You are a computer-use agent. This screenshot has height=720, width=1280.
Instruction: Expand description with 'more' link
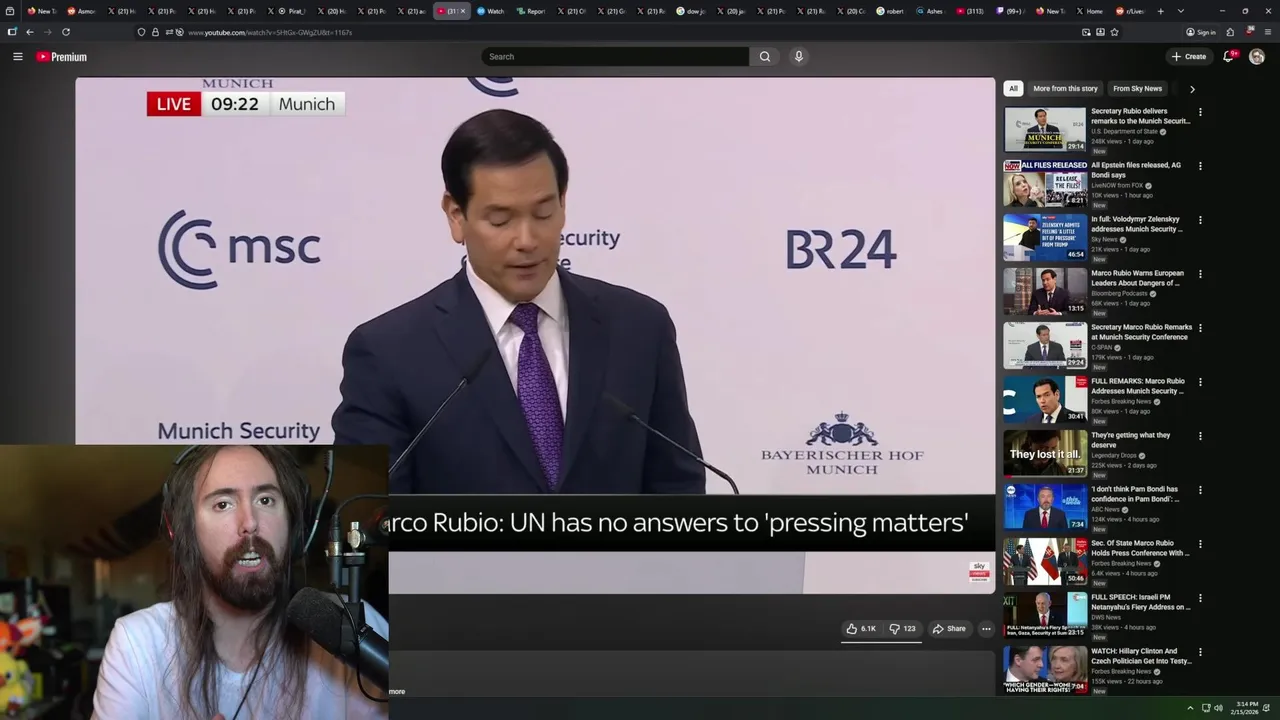pyautogui.click(x=397, y=691)
